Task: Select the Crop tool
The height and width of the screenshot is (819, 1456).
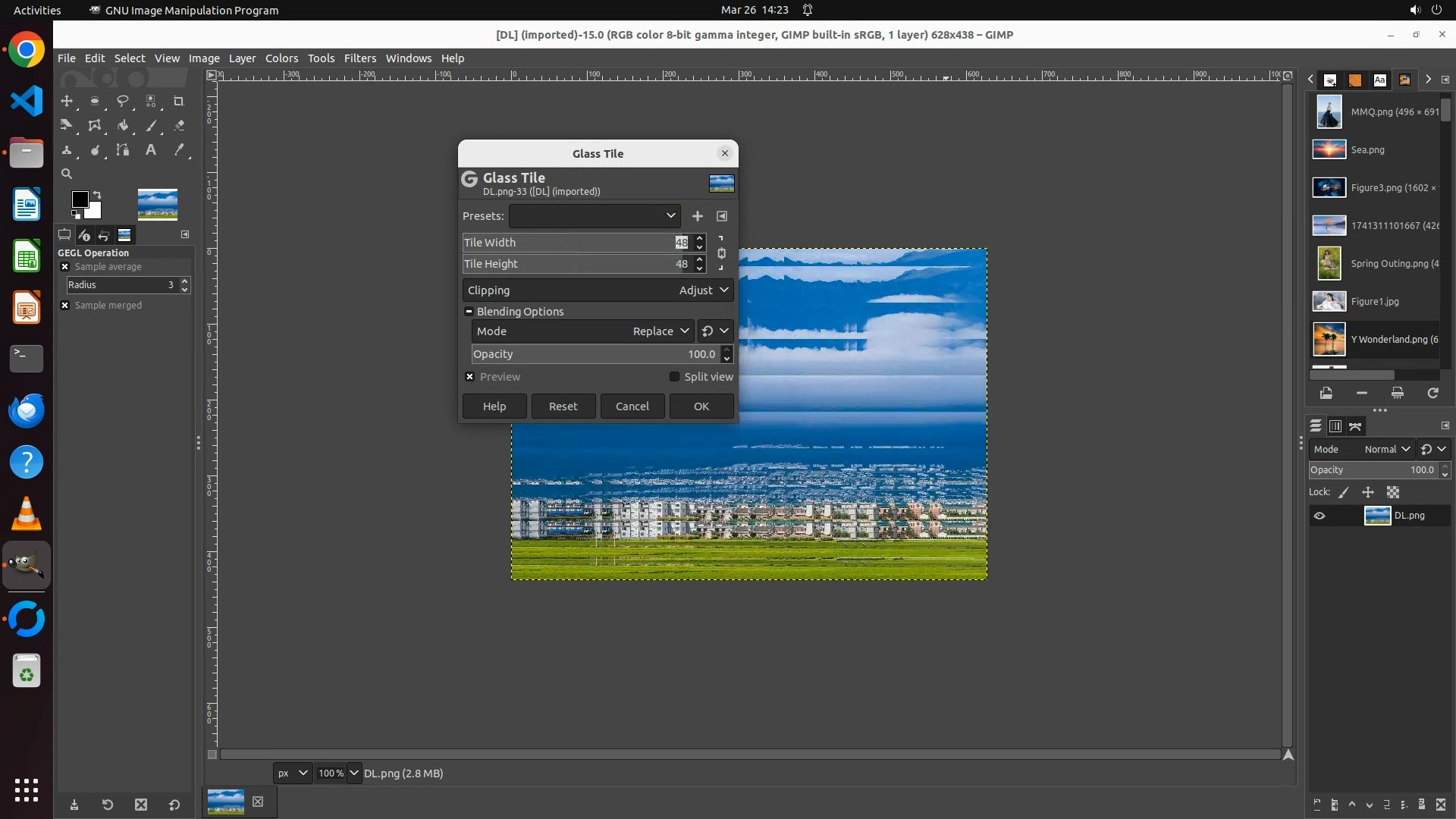Action: pyautogui.click(x=179, y=101)
